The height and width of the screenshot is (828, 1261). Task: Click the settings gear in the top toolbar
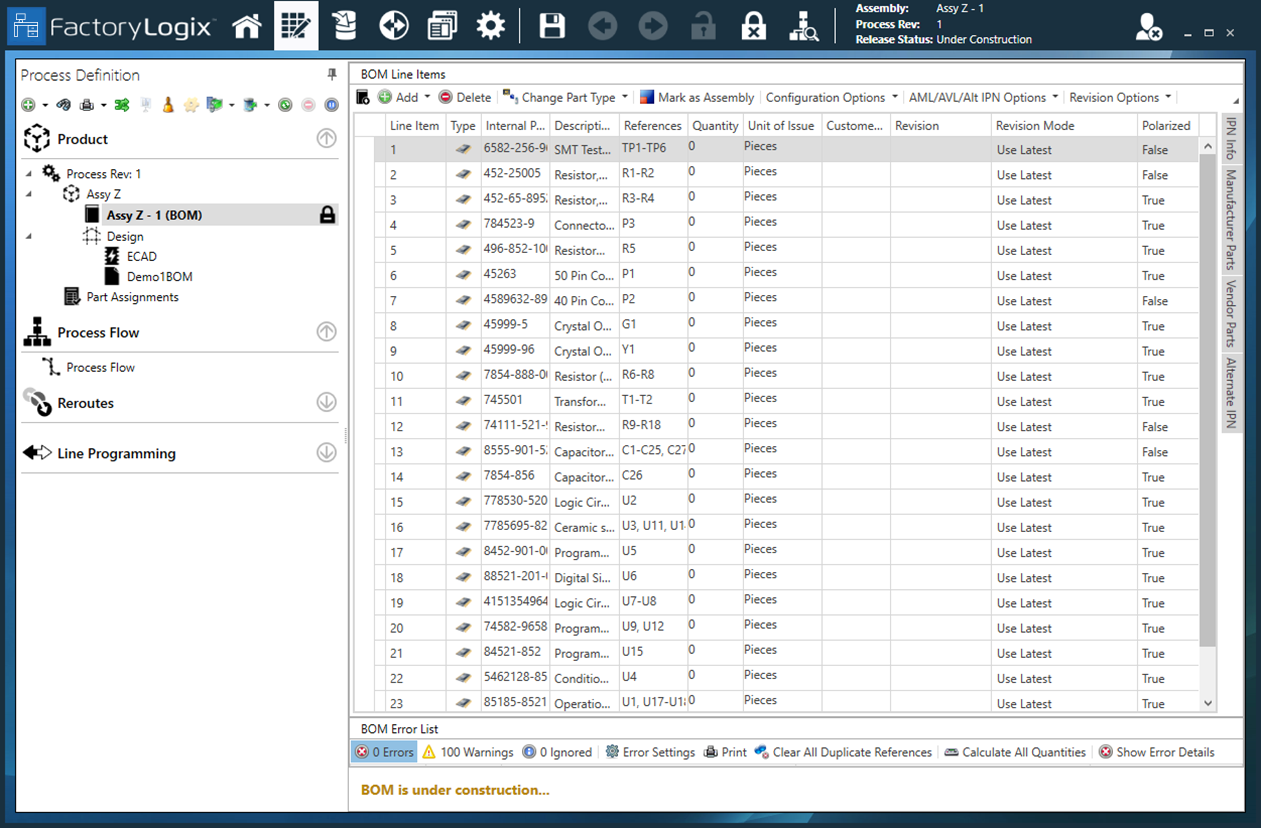pos(490,25)
